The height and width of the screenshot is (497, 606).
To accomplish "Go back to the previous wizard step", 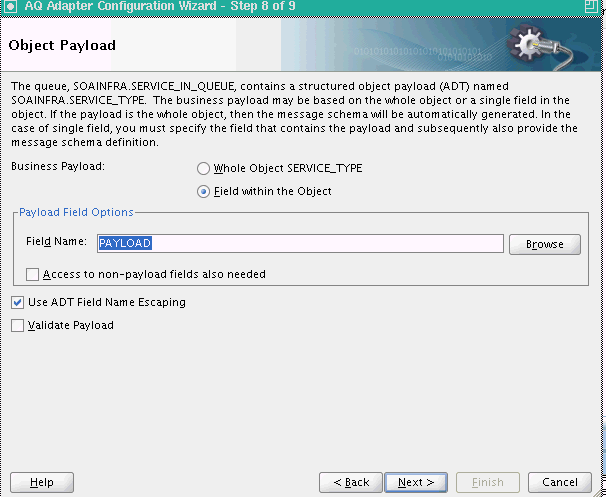I will pos(351,482).
